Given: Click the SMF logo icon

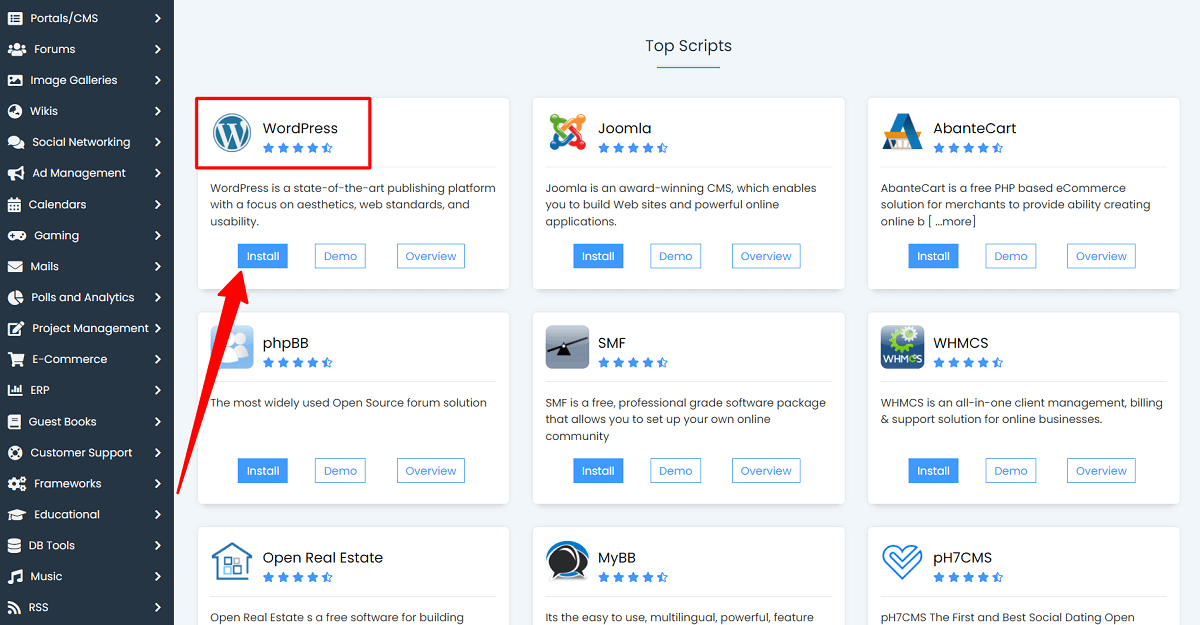Looking at the screenshot, I should tap(567, 346).
